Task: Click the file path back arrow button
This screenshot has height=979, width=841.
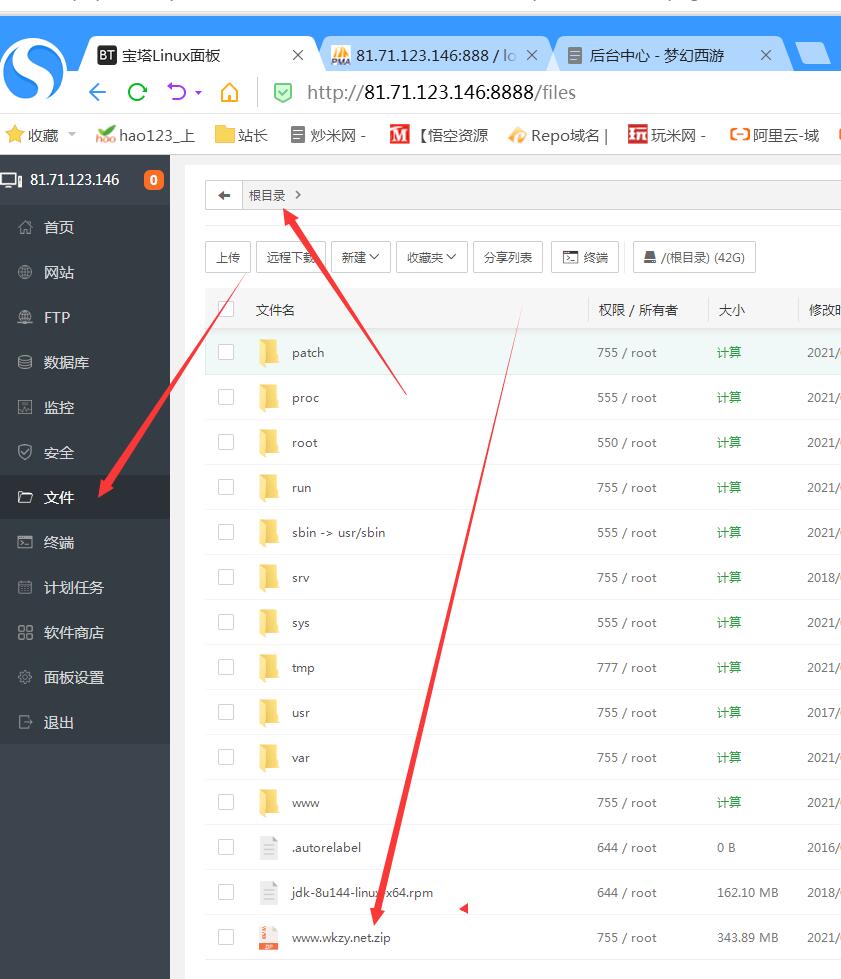Action: (x=224, y=195)
